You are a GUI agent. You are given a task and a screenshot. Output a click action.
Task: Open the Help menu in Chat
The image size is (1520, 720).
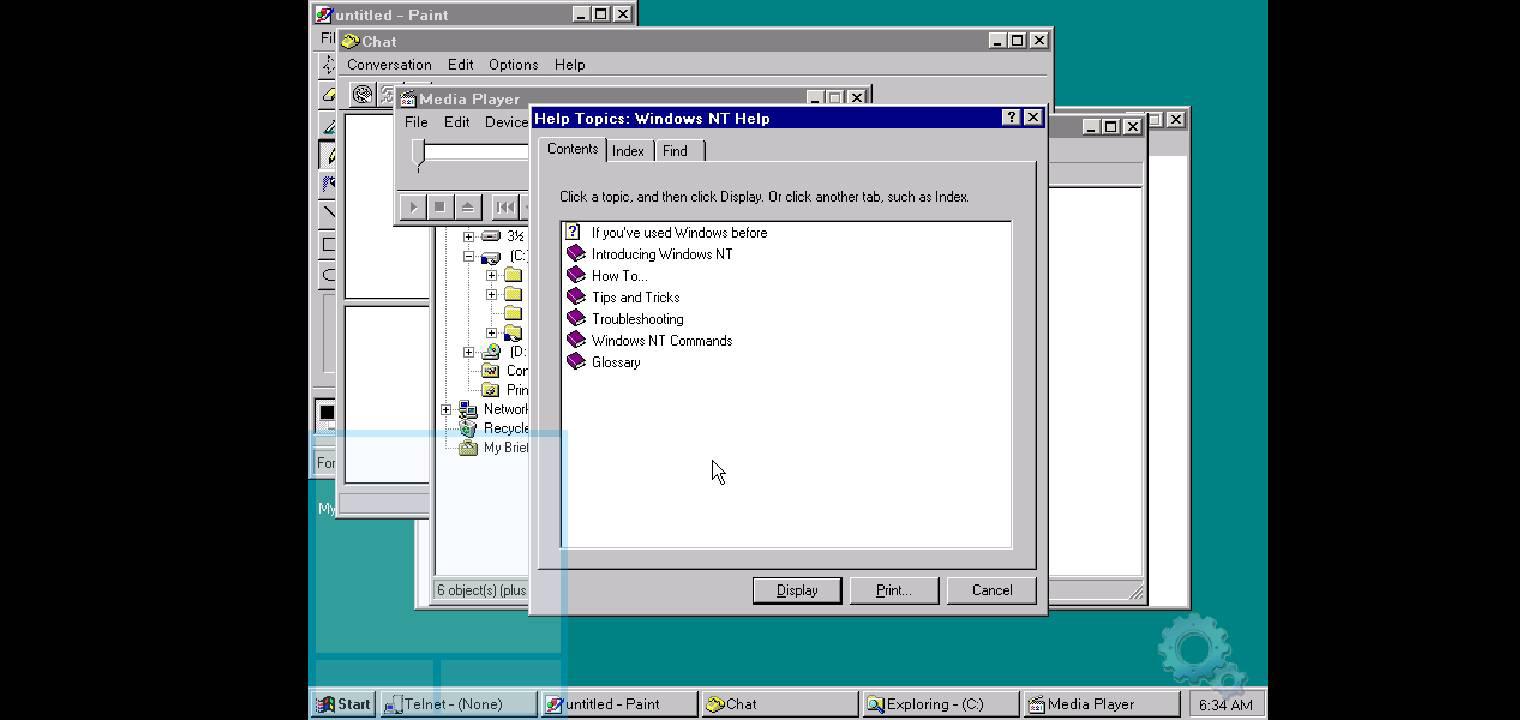(x=569, y=65)
